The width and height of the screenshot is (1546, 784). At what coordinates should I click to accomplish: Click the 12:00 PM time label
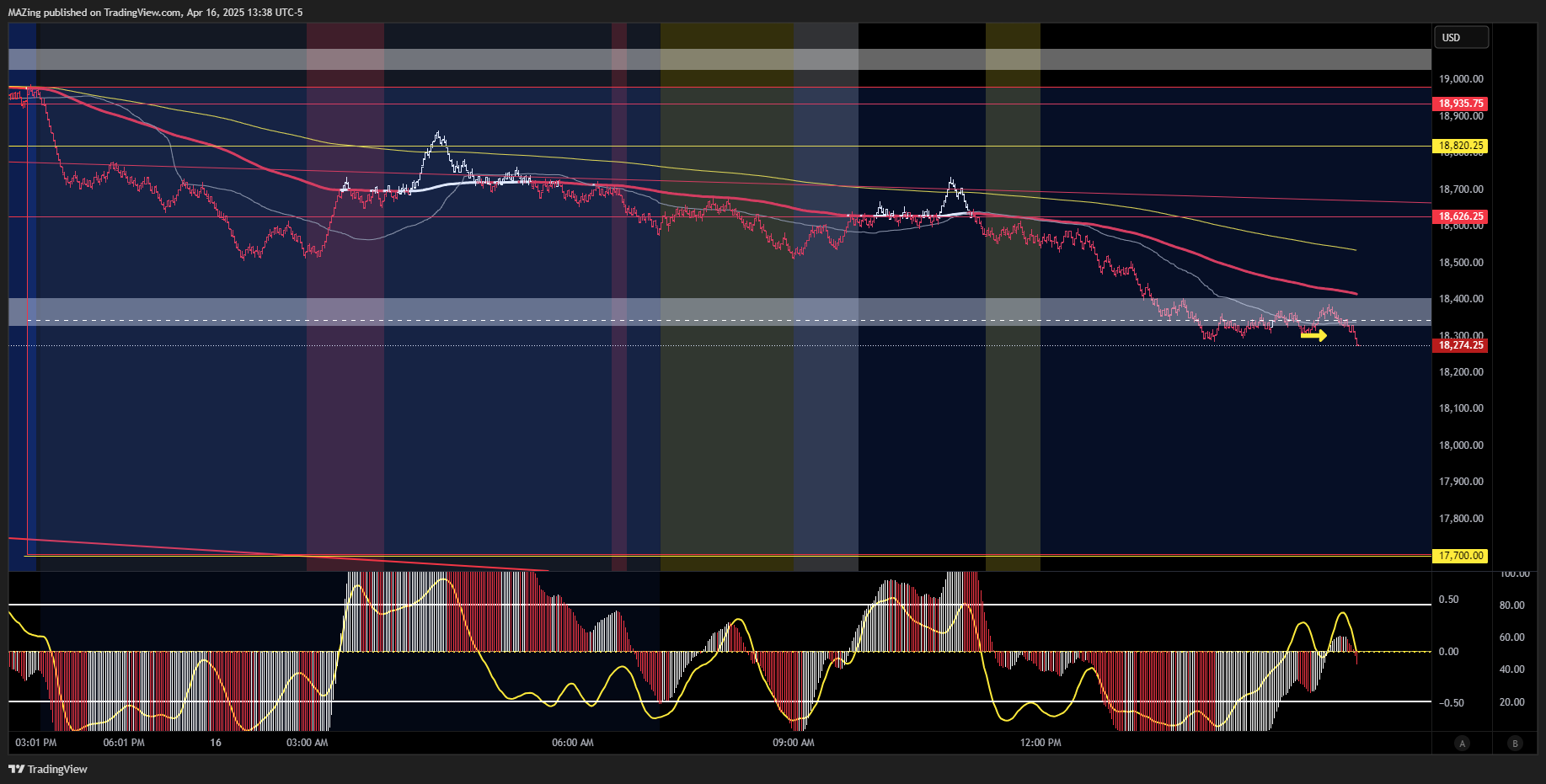pyautogui.click(x=1040, y=743)
